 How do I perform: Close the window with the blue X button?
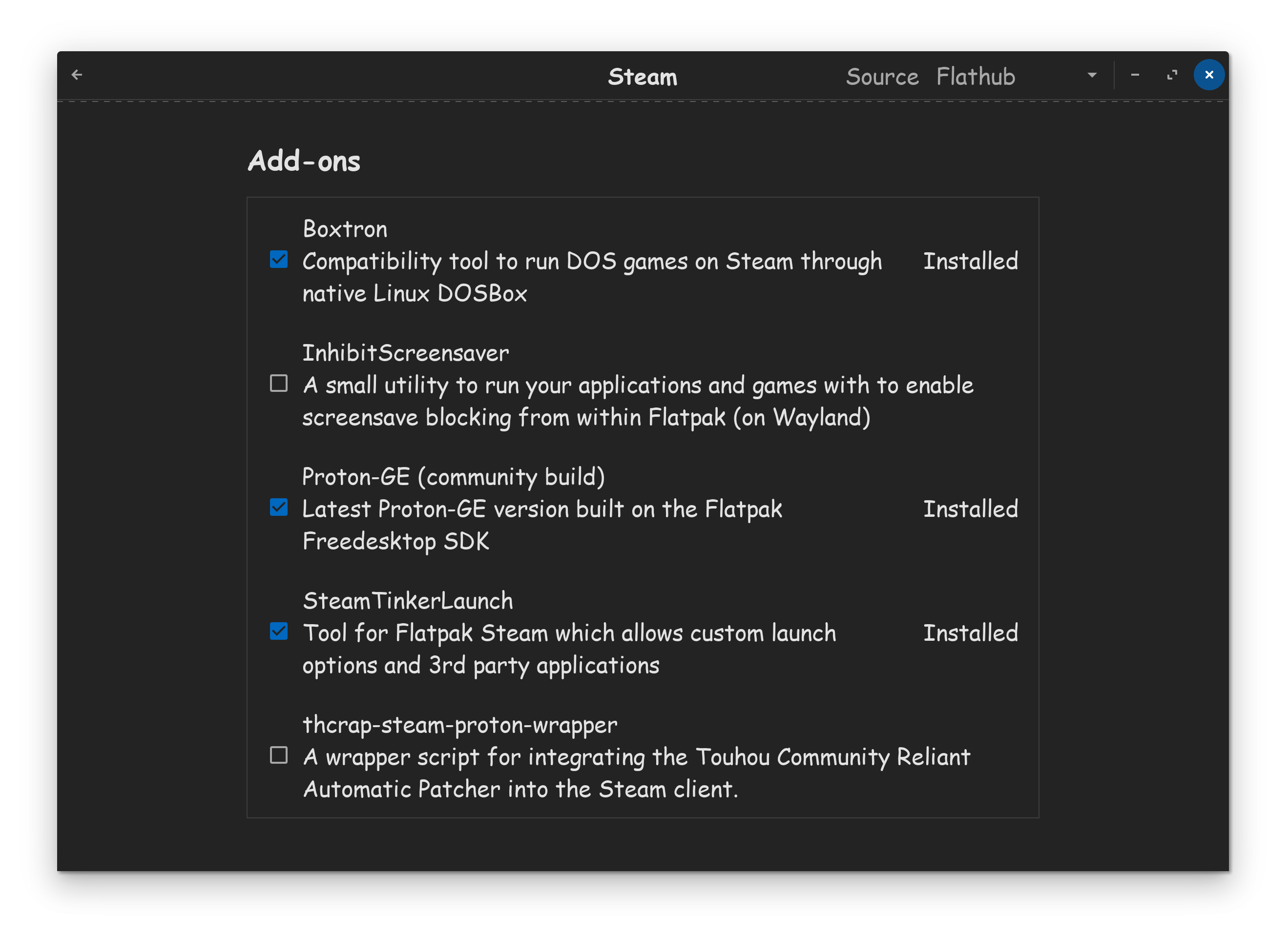[1209, 74]
